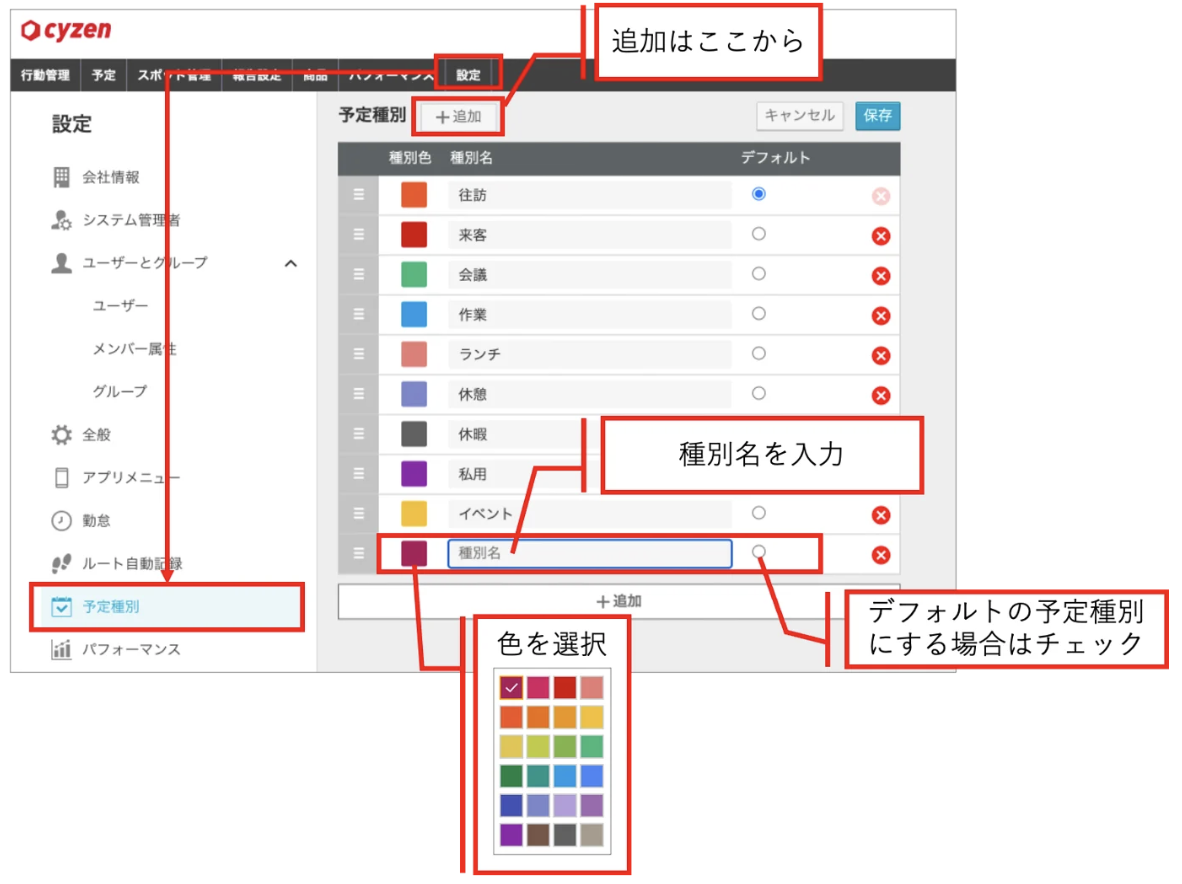Grab the drag handle of 往訪 row

click(359, 195)
